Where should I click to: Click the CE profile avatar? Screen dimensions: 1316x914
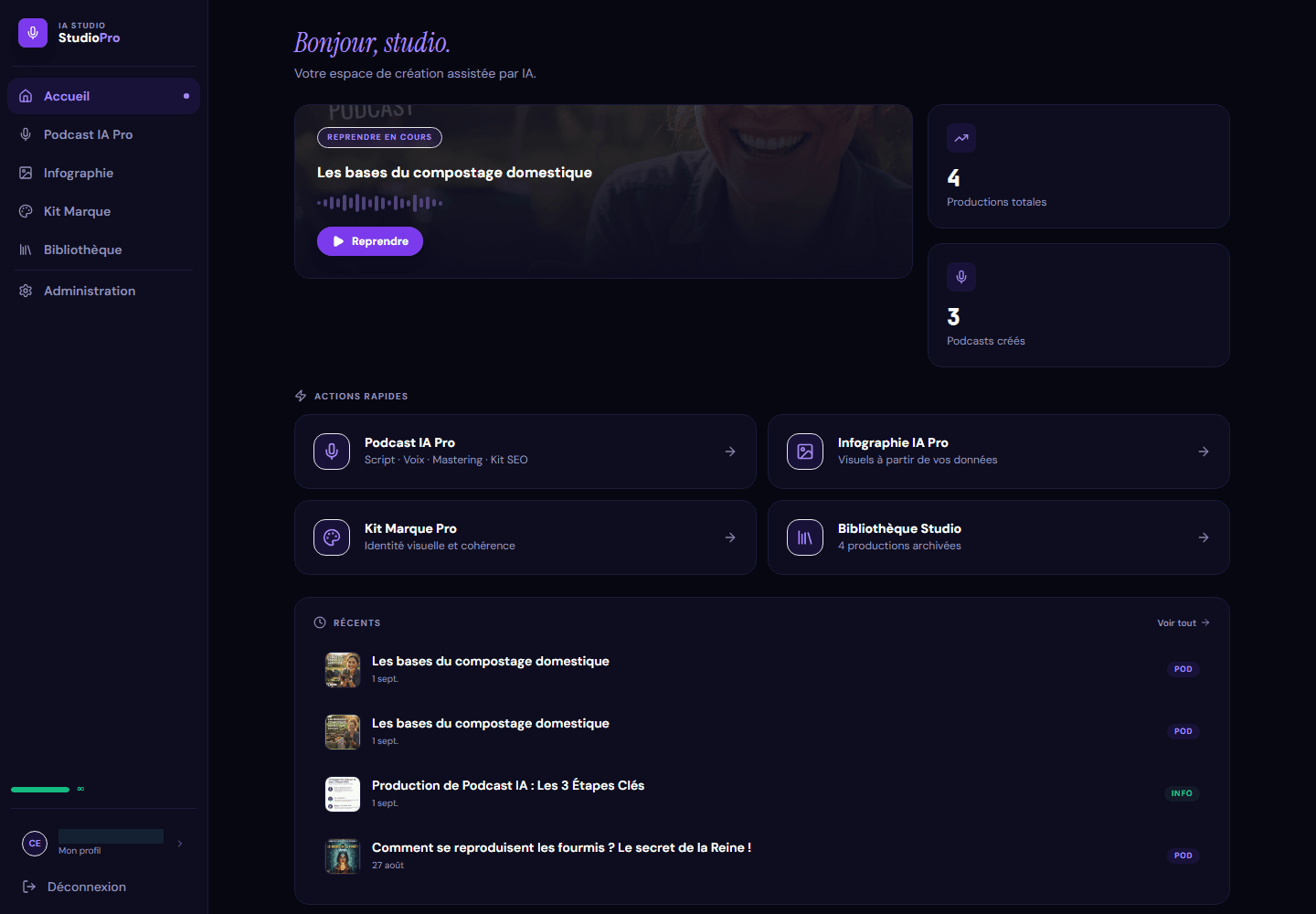(35, 843)
